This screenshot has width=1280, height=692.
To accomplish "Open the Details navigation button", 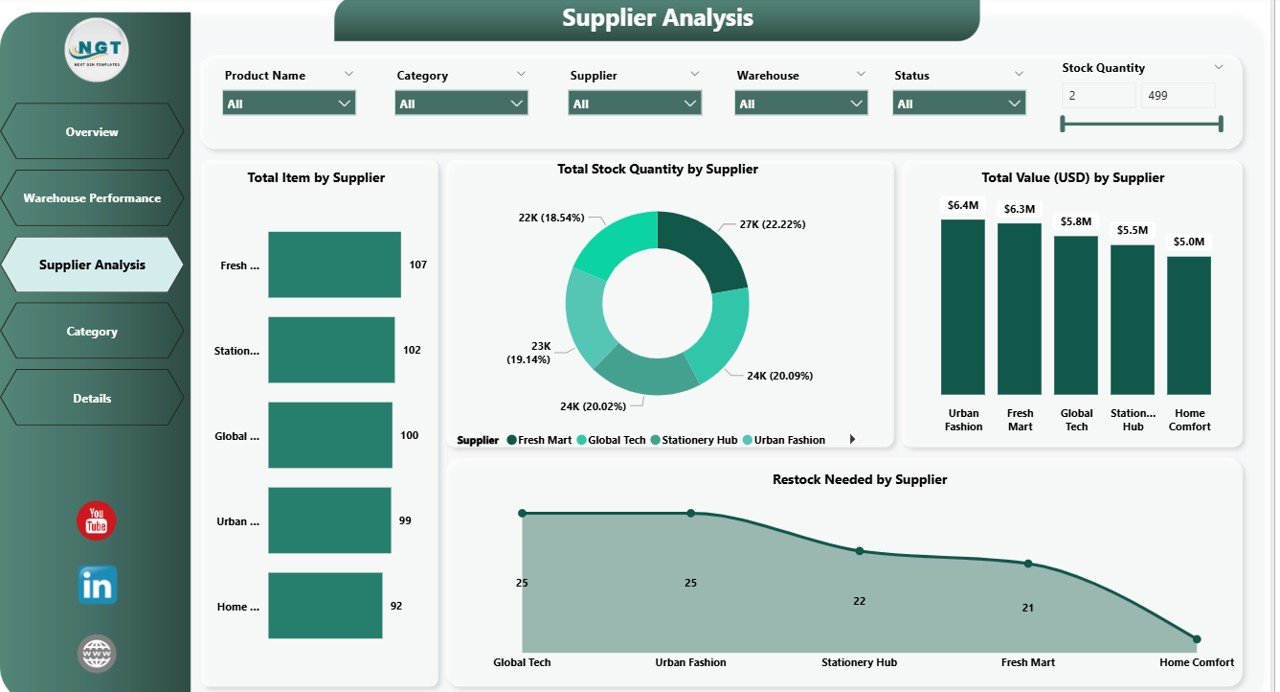I will click(x=92, y=398).
